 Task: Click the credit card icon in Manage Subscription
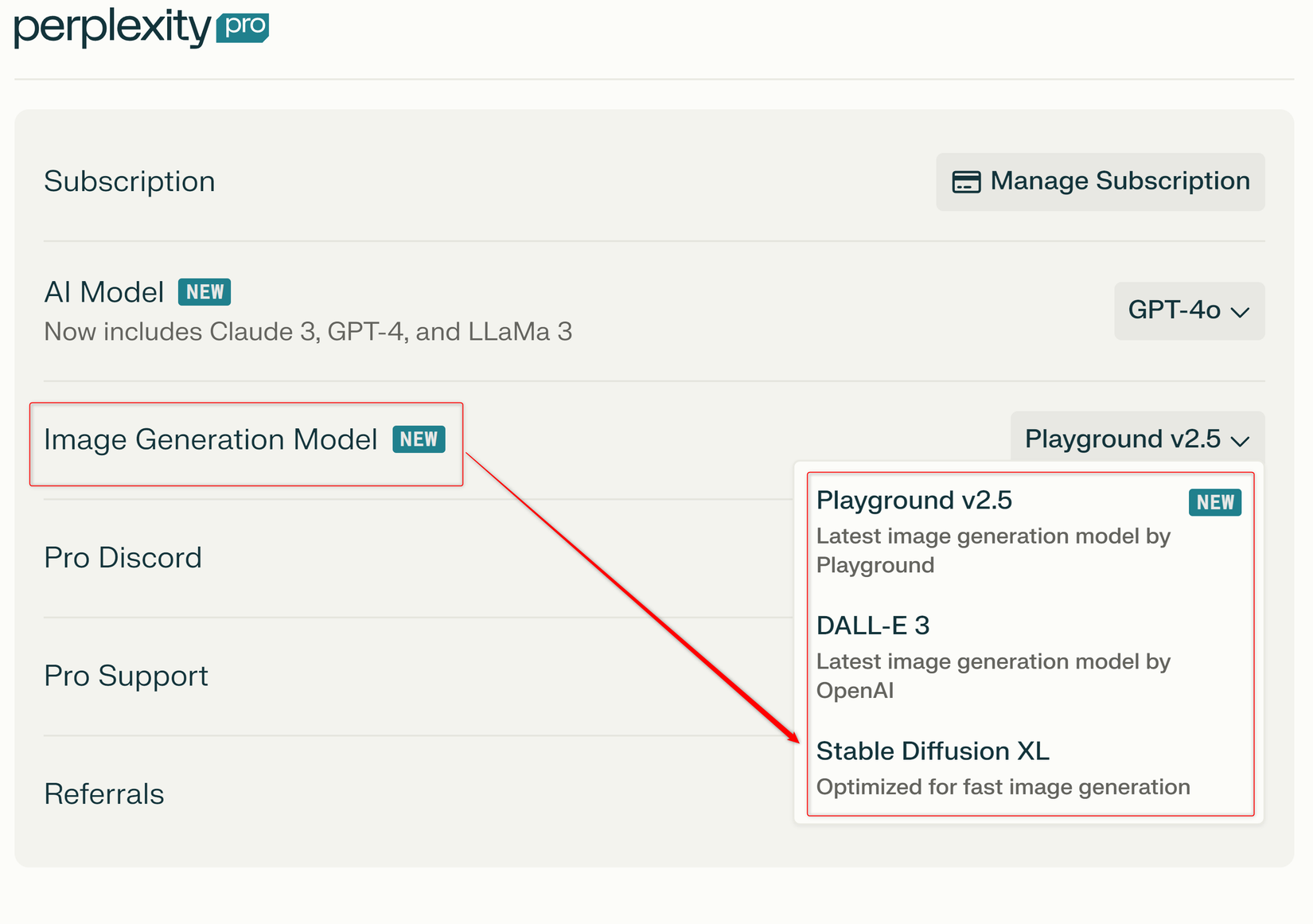[x=966, y=181]
